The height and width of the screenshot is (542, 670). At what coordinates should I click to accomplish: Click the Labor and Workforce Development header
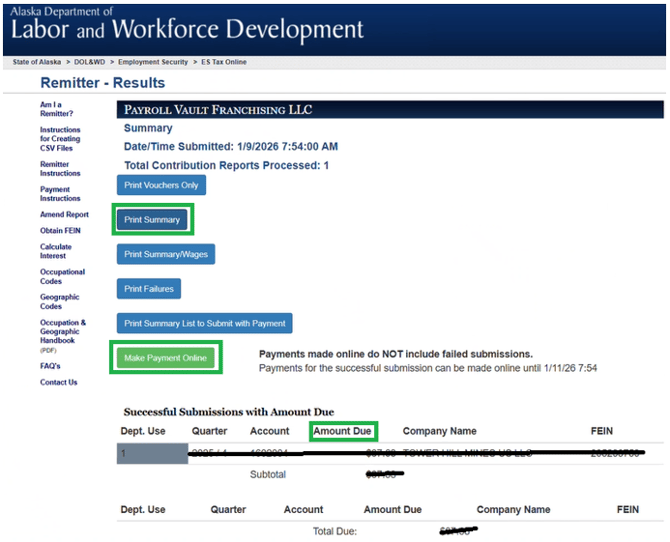coord(187,29)
